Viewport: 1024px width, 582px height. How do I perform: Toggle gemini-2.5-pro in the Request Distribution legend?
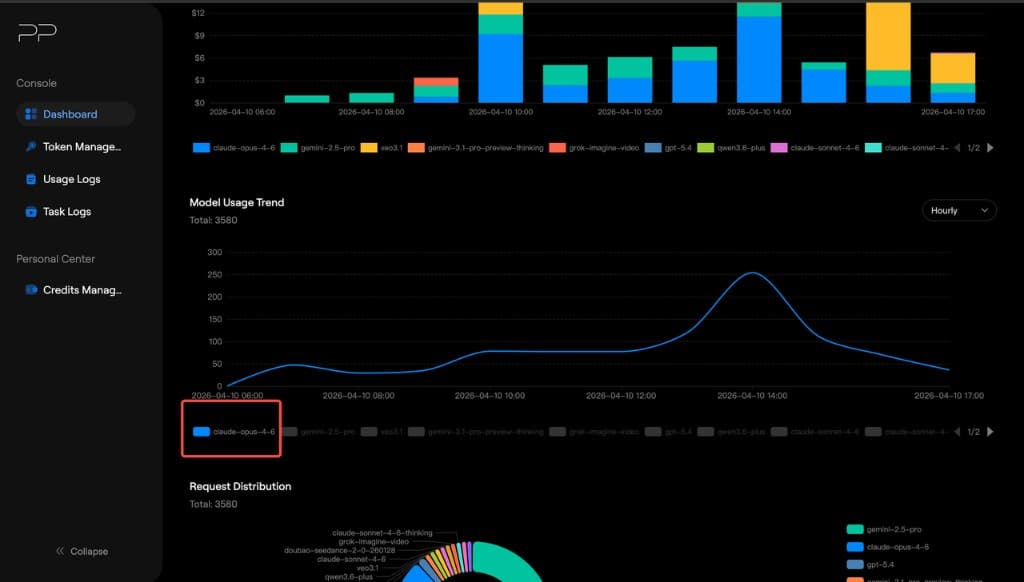(x=884, y=530)
